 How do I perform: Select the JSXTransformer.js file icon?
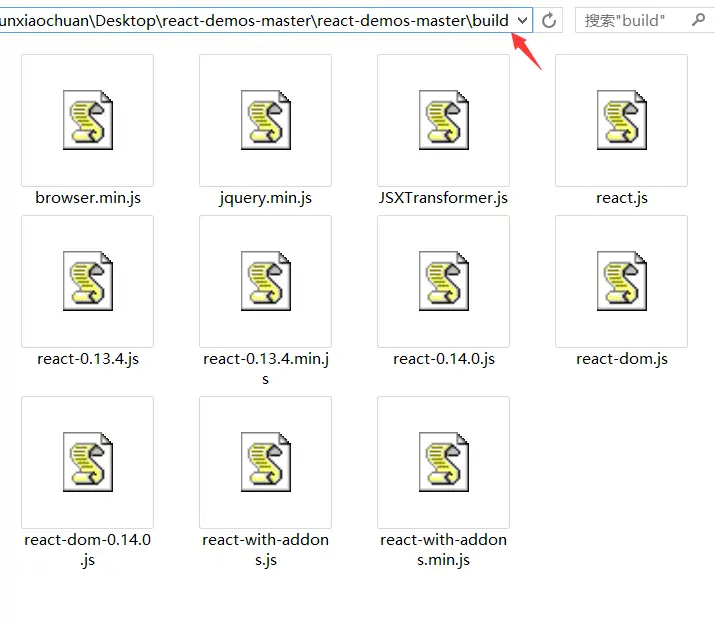(x=443, y=120)
